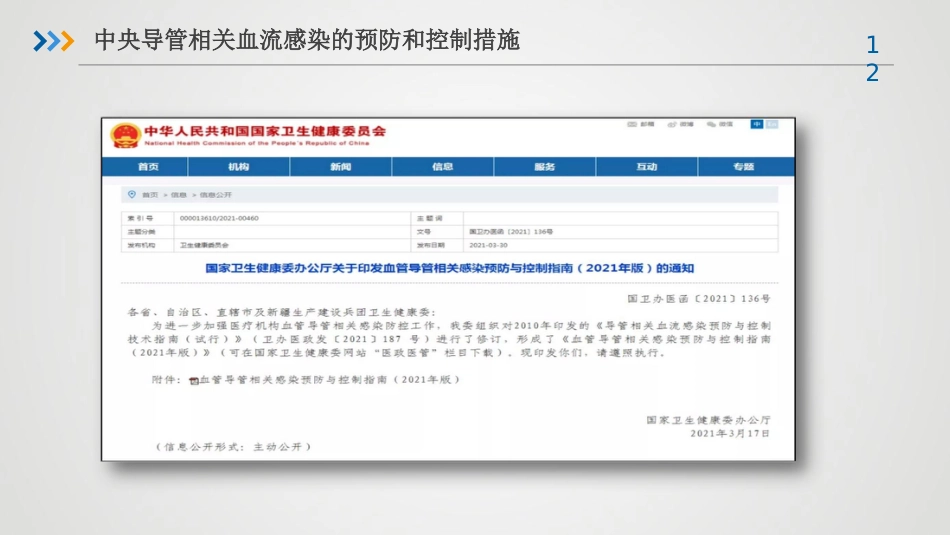Click the salutation line 各省、自治区、直辖市…卫生健康委
950x535 pixels.
coord(282,312)
